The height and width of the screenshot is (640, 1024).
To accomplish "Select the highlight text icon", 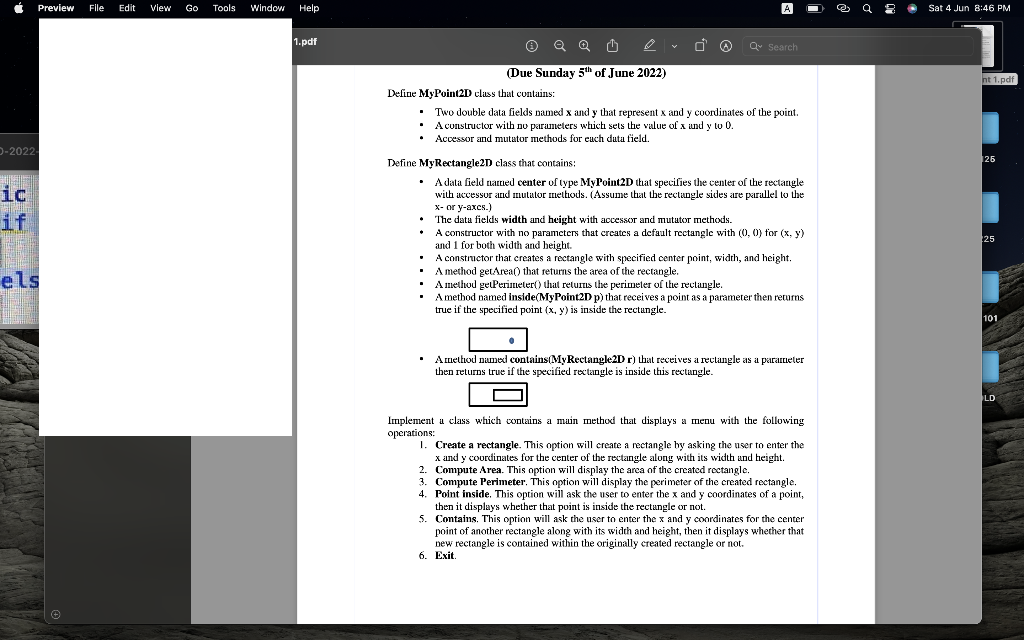I will click(725, 45).
